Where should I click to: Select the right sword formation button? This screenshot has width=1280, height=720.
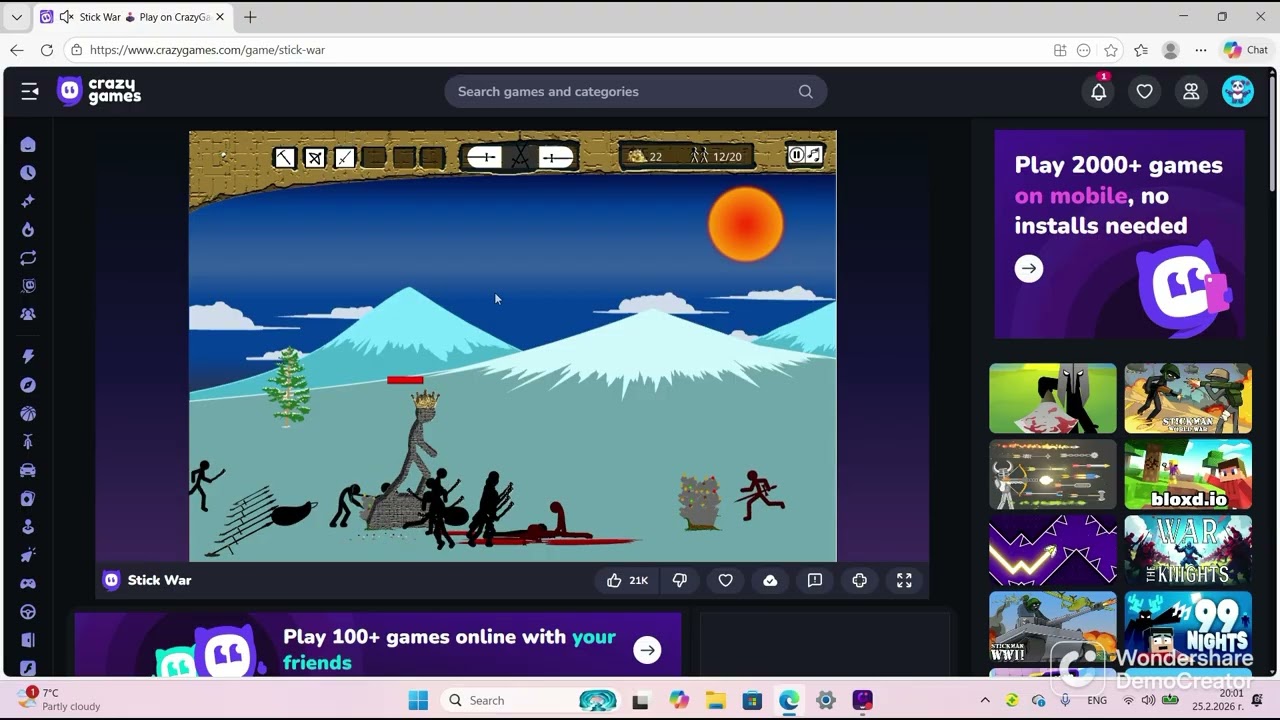pyautogui.click(x=556, y=157)
